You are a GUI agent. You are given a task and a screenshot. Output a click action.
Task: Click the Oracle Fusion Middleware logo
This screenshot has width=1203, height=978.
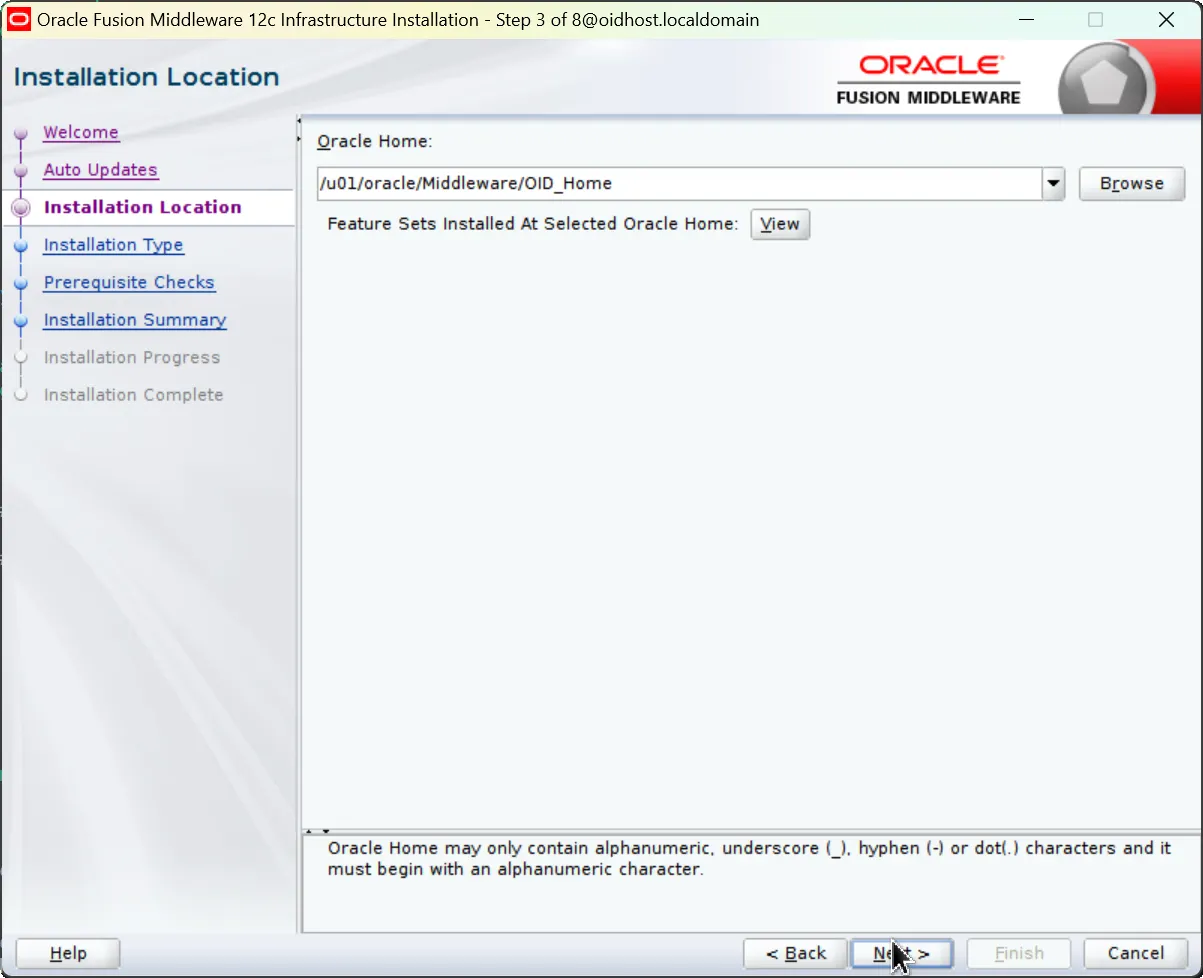click(929, 79)
